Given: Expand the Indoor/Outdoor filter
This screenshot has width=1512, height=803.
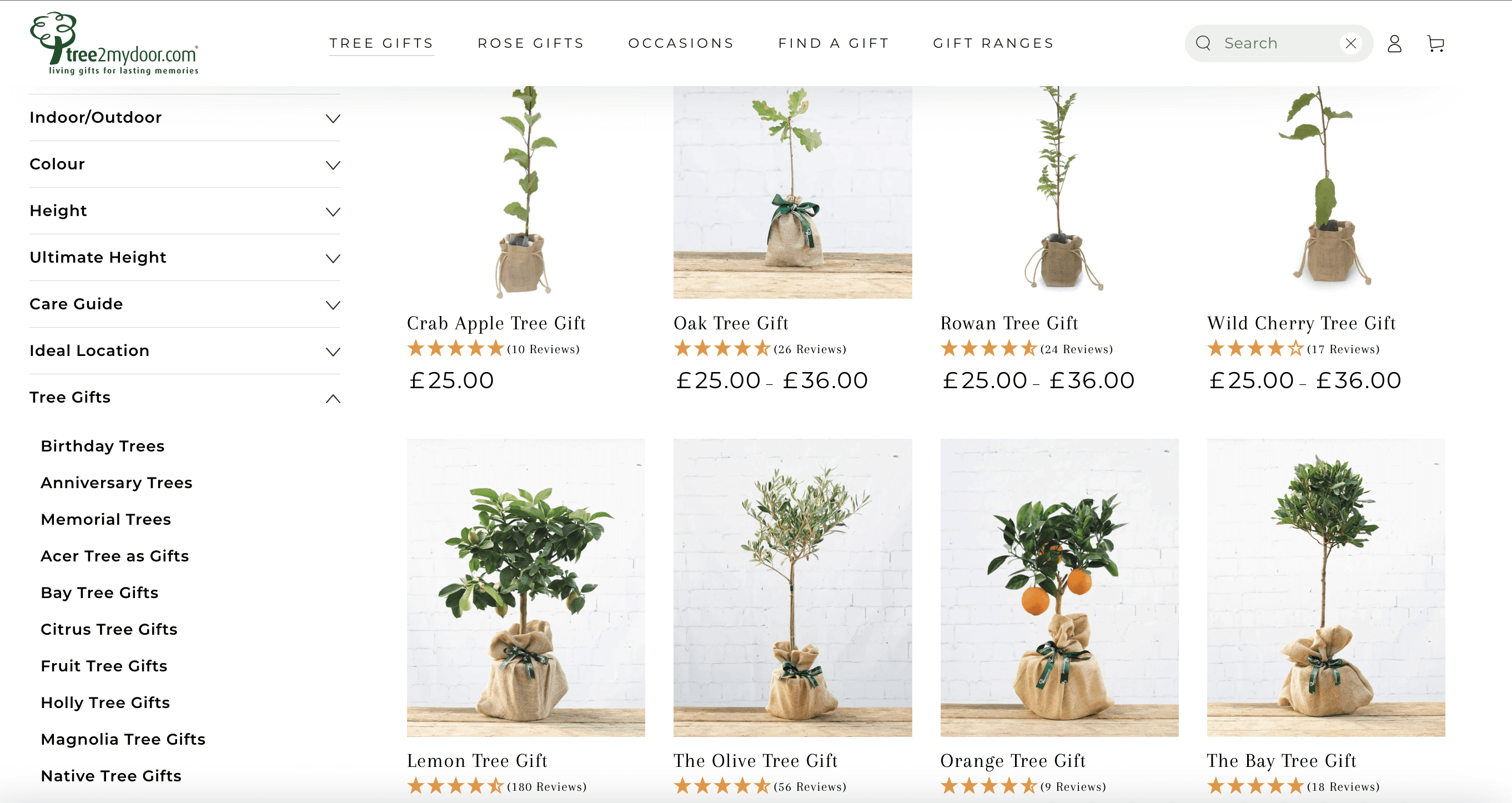Looking at the screenshot, I should [x=185, y=117].
